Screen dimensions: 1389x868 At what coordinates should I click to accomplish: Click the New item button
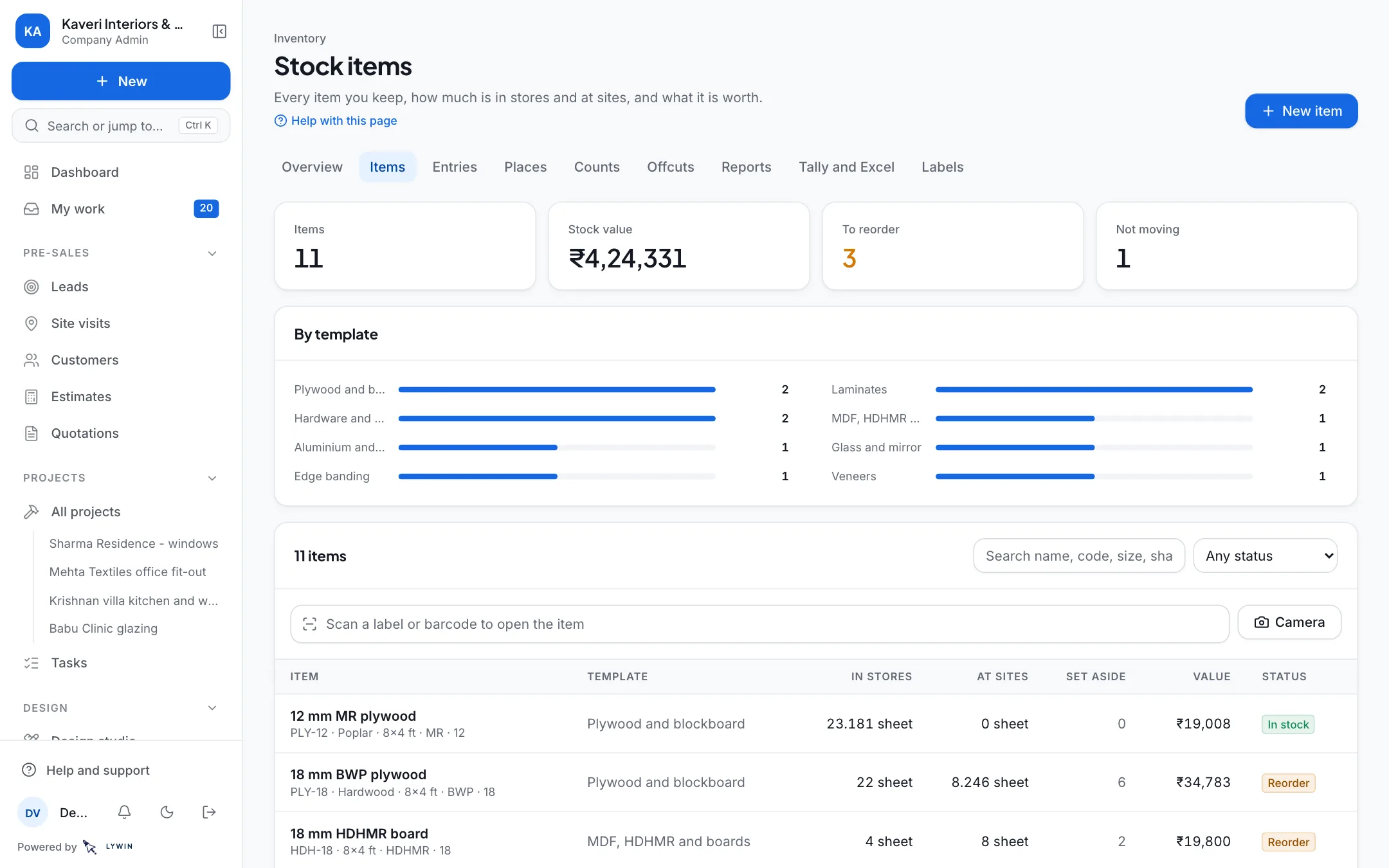point(1302,111)
